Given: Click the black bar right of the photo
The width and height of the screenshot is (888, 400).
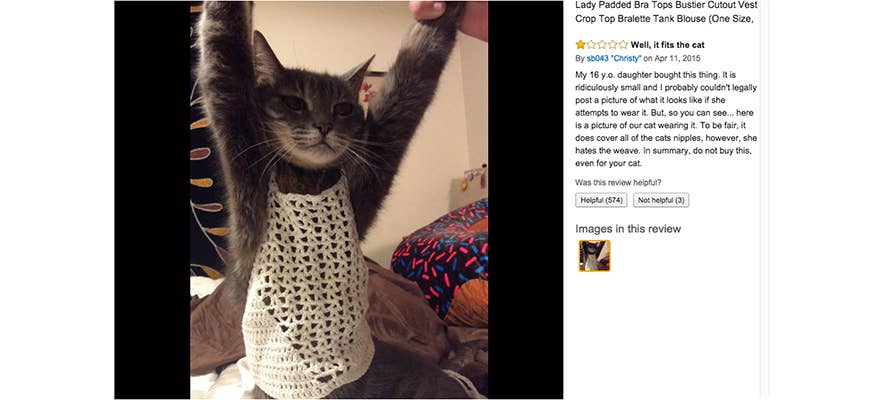Looking at the screenshot, I should click(x=525, y=200).
